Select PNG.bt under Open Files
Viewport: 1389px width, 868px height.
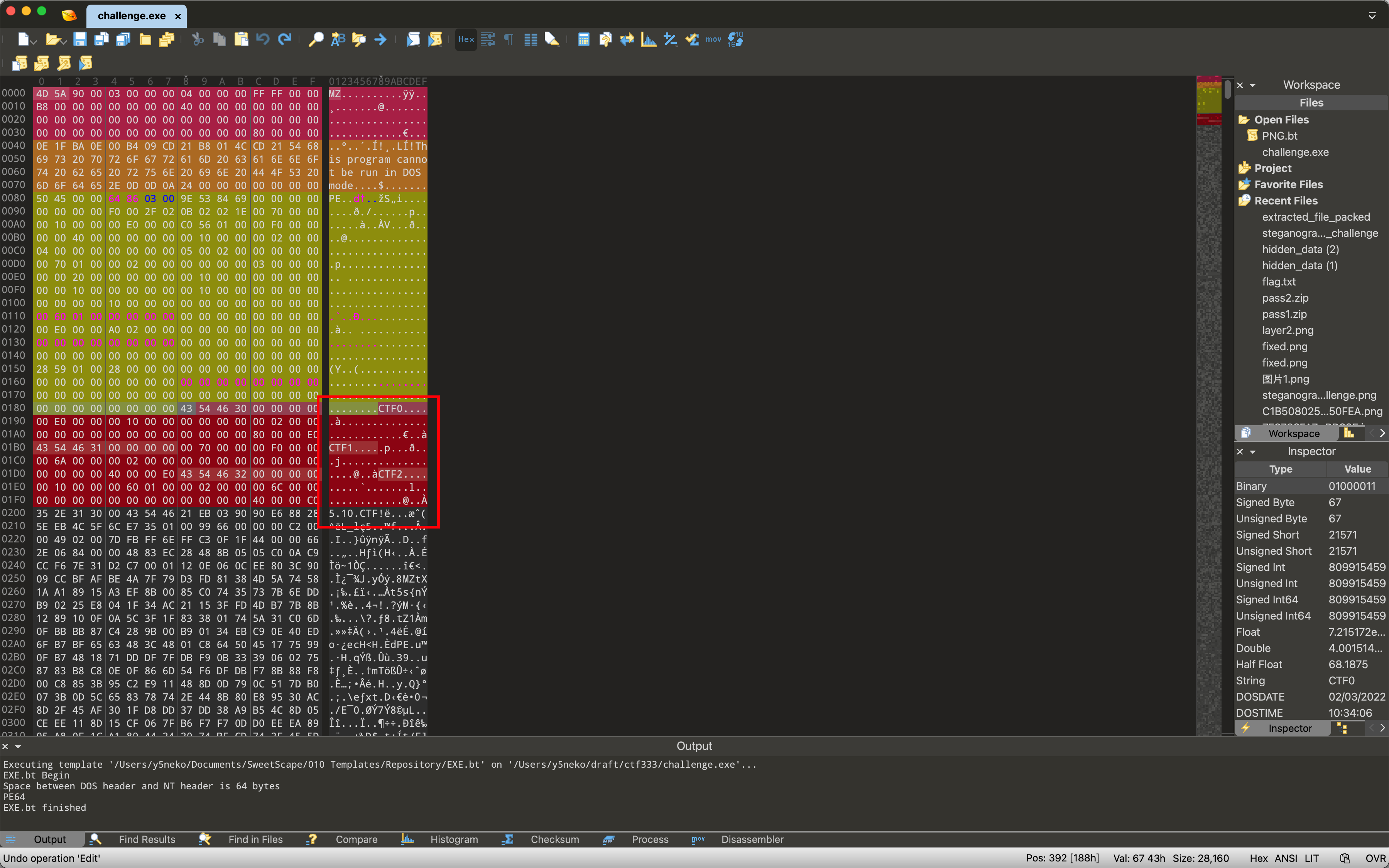pos(1279,135)
